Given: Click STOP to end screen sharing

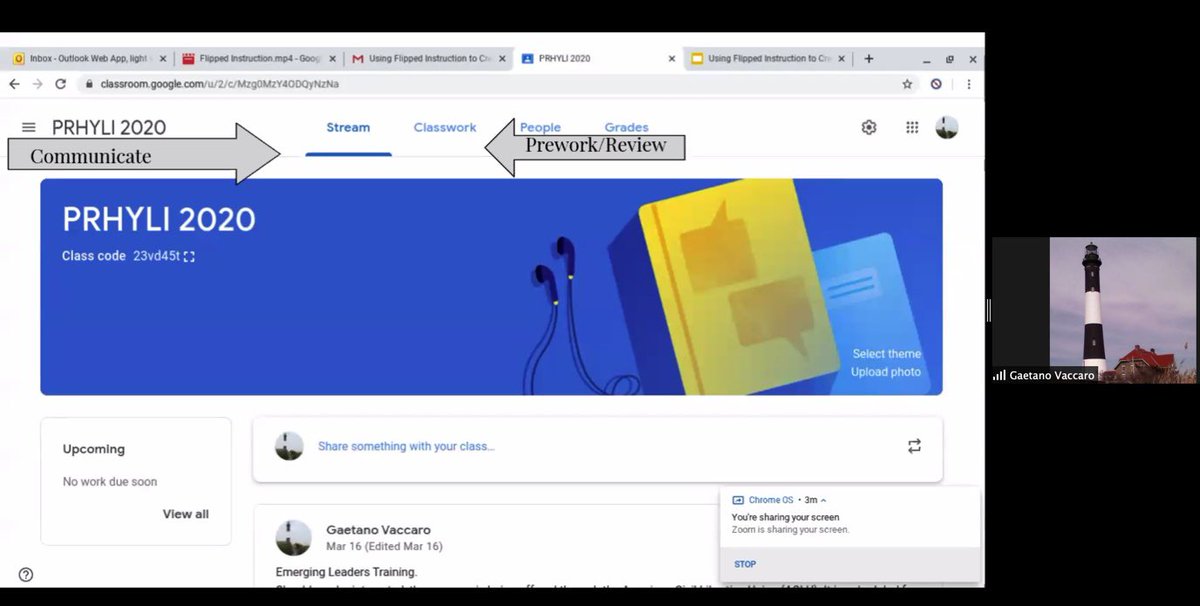Looking at the screenshot, I should click(744, 564).
